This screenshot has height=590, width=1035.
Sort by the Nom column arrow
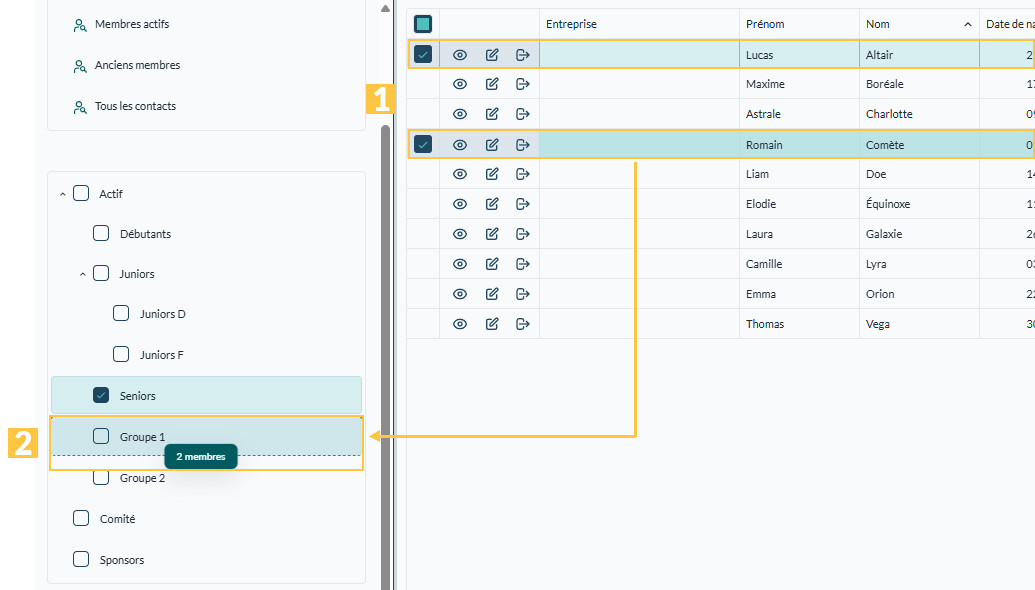coord(968,24)
